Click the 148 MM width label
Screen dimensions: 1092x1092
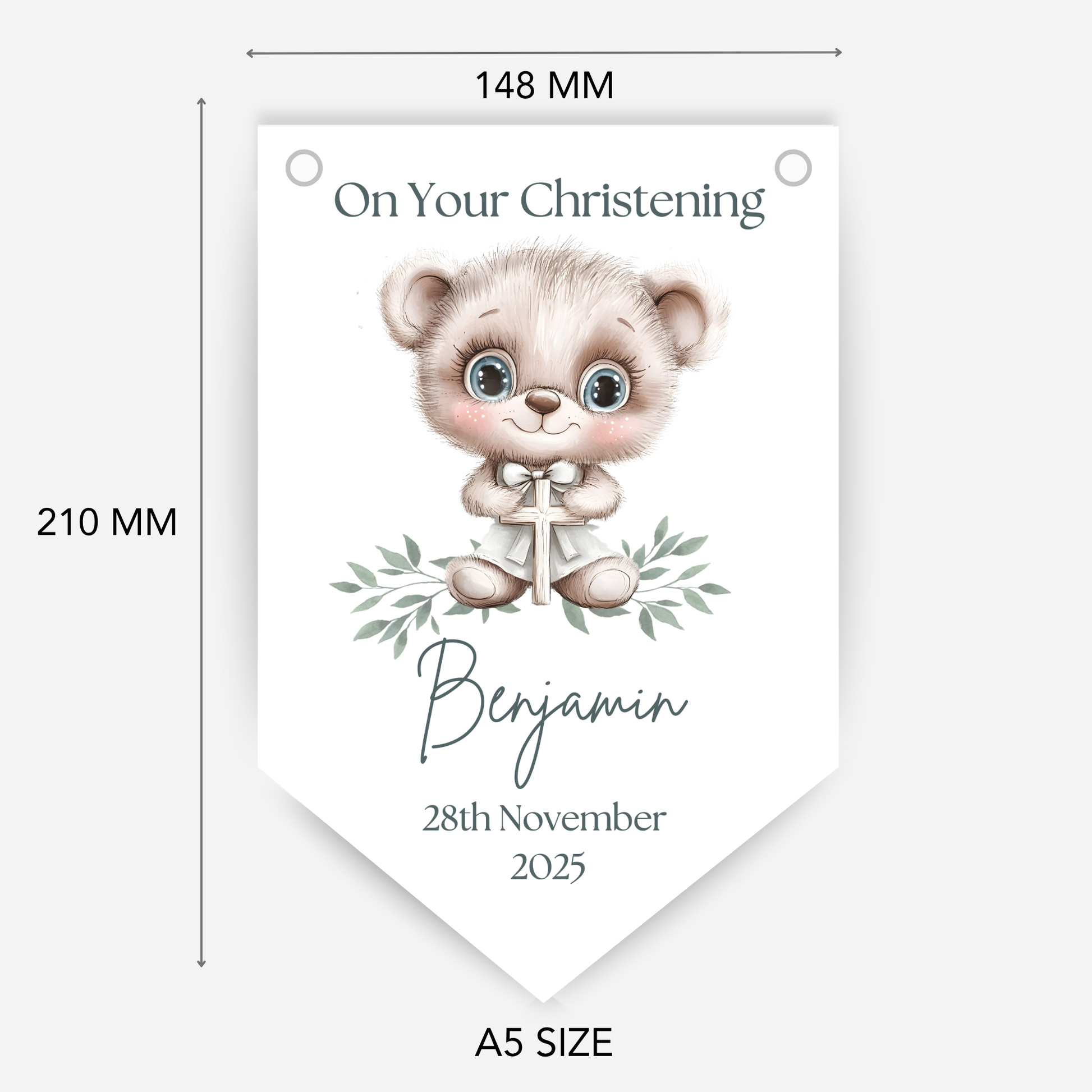pos(544,85)
